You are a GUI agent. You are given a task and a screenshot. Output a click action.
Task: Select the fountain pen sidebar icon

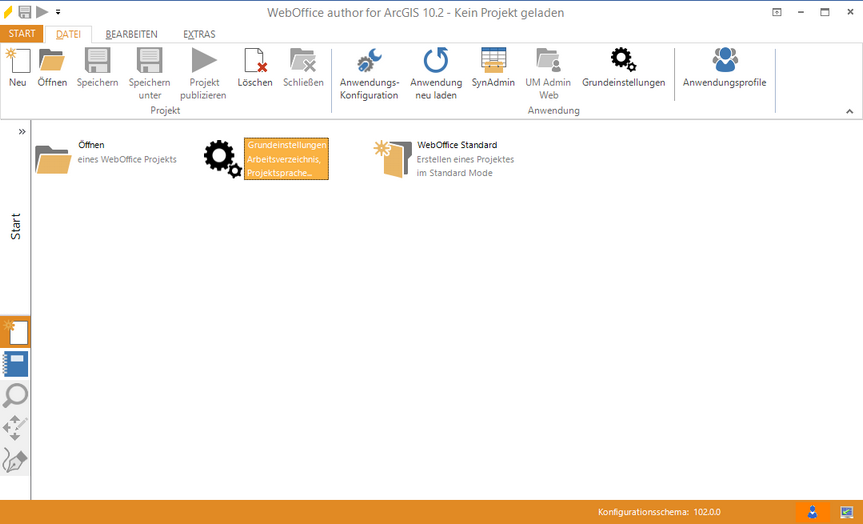click(15, 460)
